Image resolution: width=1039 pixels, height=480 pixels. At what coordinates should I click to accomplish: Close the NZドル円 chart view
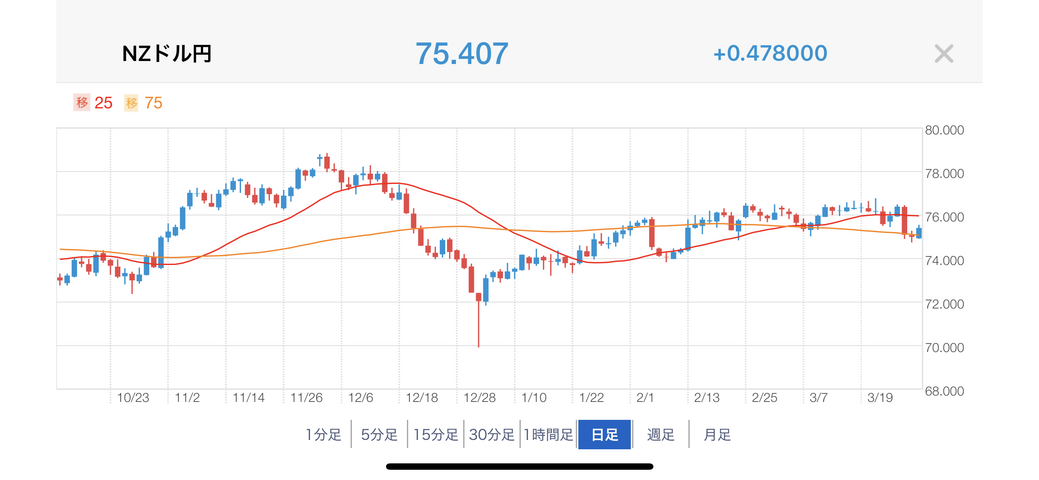(943, 54)
